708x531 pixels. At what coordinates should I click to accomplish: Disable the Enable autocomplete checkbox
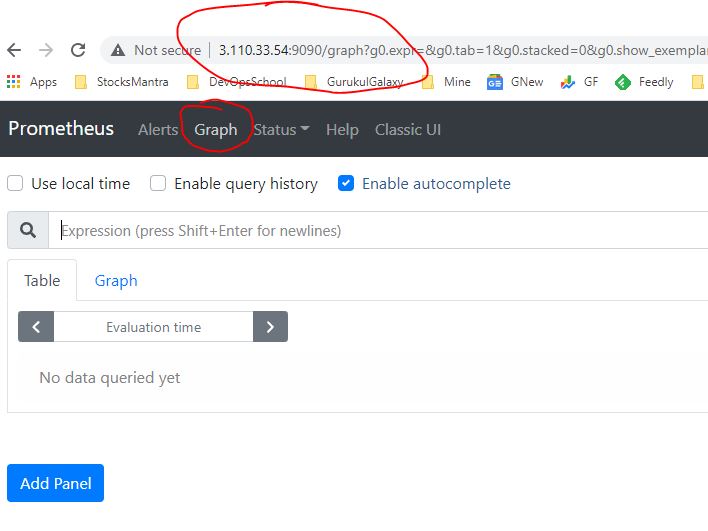pyautogui.click(x=346, y=183)
